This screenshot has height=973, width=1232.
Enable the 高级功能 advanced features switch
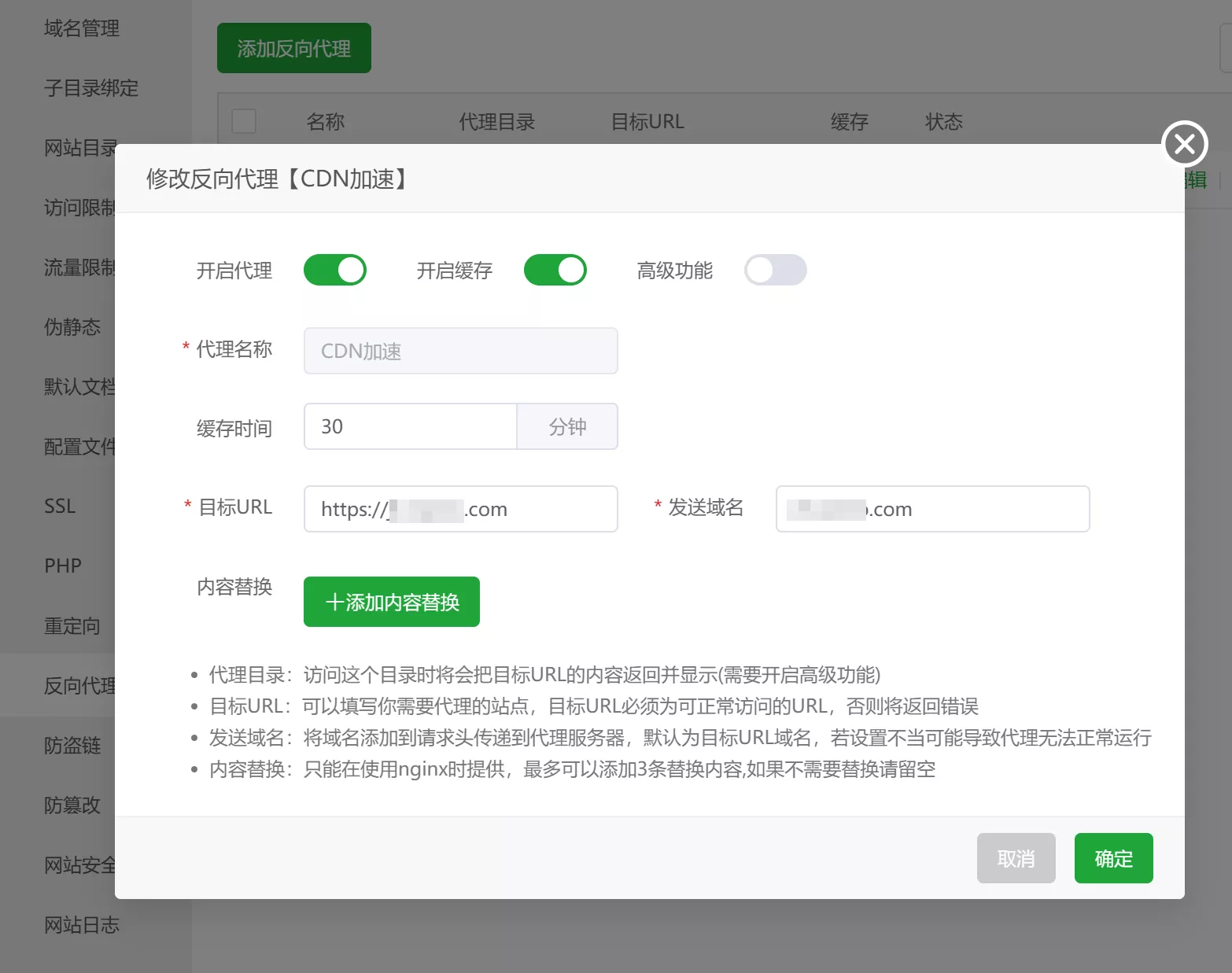tap(775, 270)
